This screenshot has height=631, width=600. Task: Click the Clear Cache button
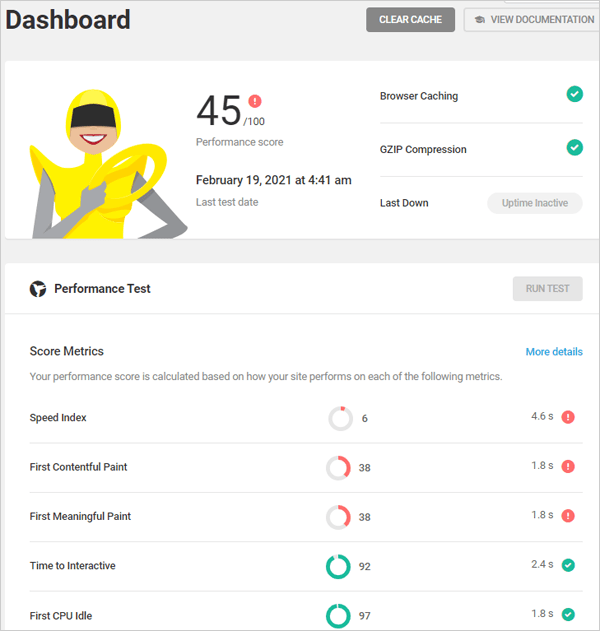(x=410, y=19)
